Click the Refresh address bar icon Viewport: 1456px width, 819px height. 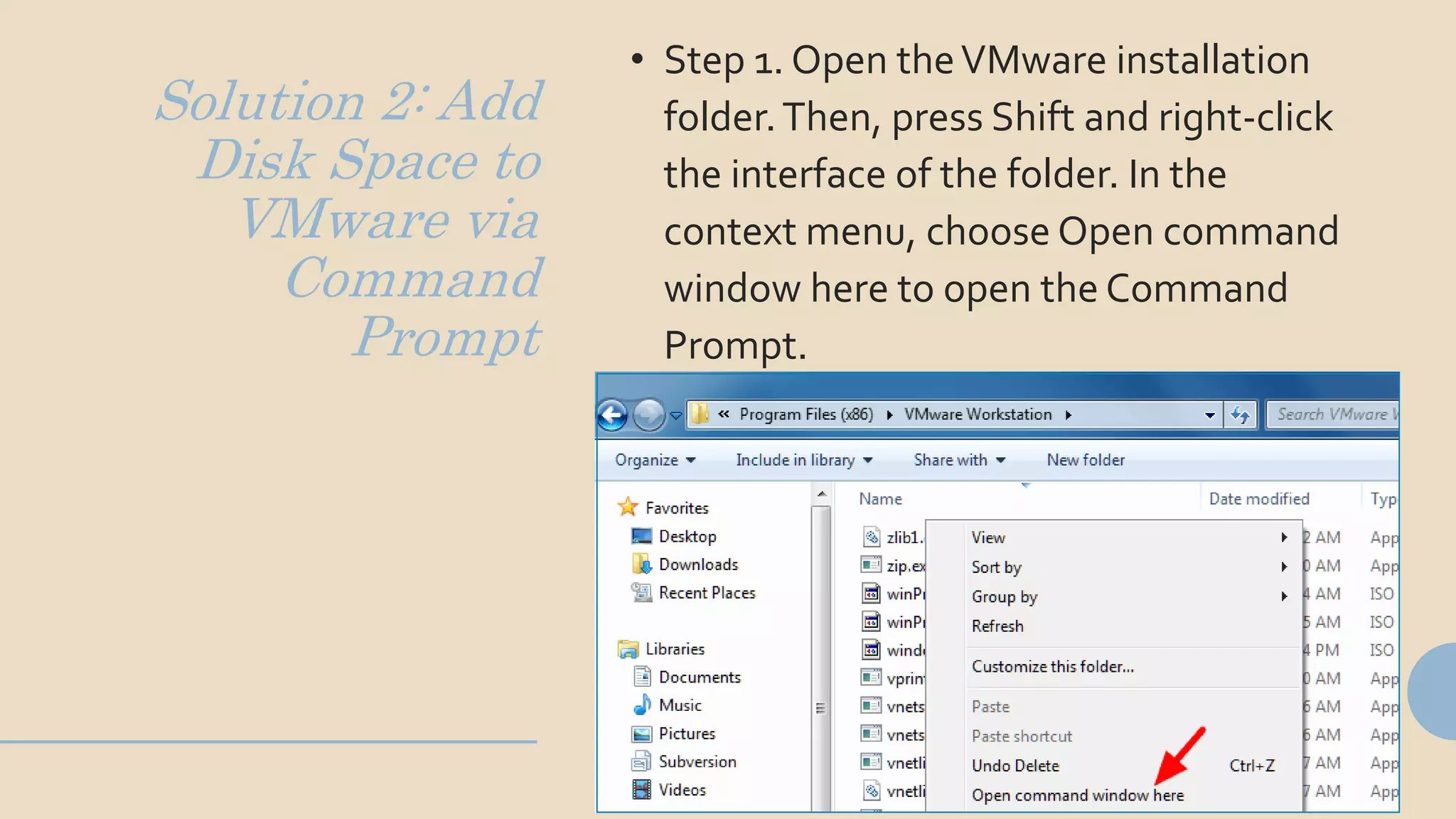click(x=1240, y=414)
